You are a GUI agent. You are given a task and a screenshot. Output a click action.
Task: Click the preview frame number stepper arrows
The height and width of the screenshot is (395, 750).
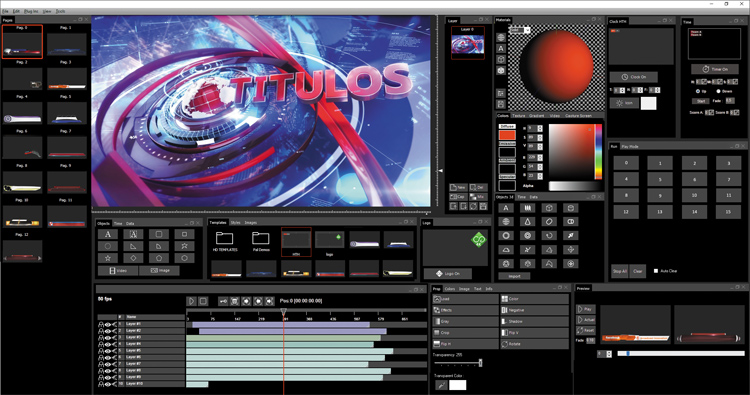pyautogui.click(x=609, y=354)
